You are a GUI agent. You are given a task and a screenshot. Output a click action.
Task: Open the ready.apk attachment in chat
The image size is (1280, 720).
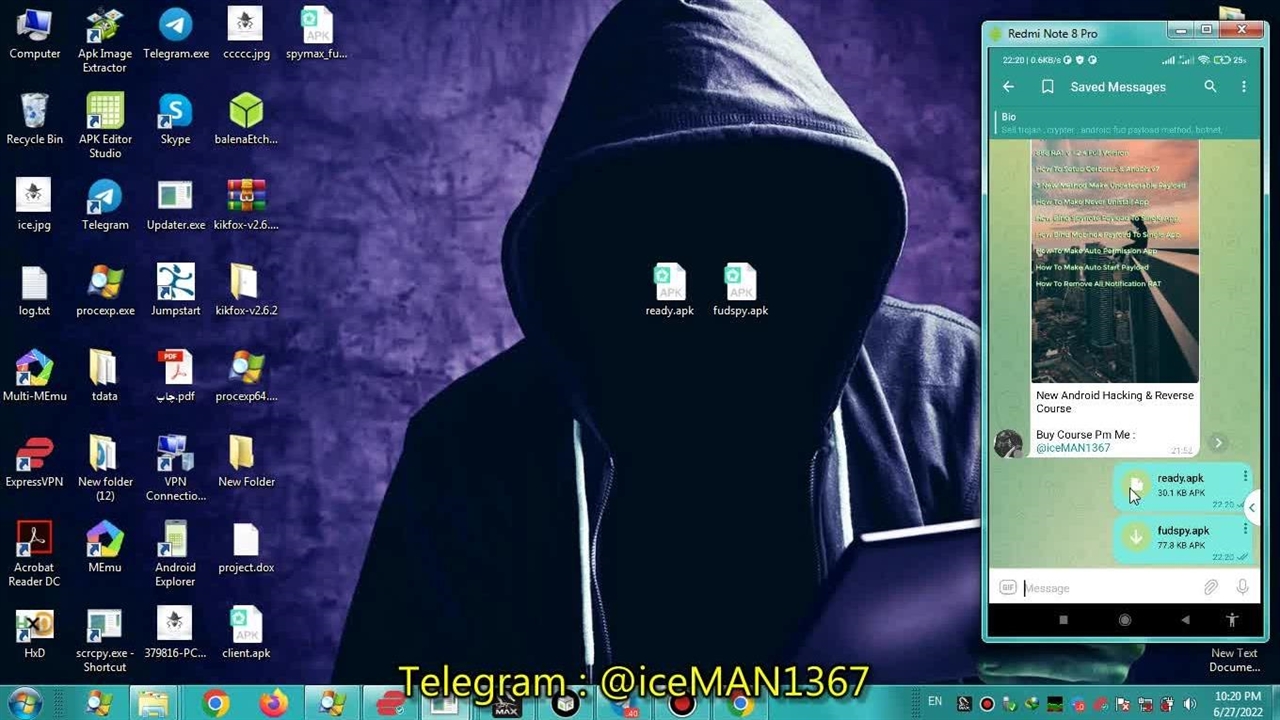tap(1135, 485)
